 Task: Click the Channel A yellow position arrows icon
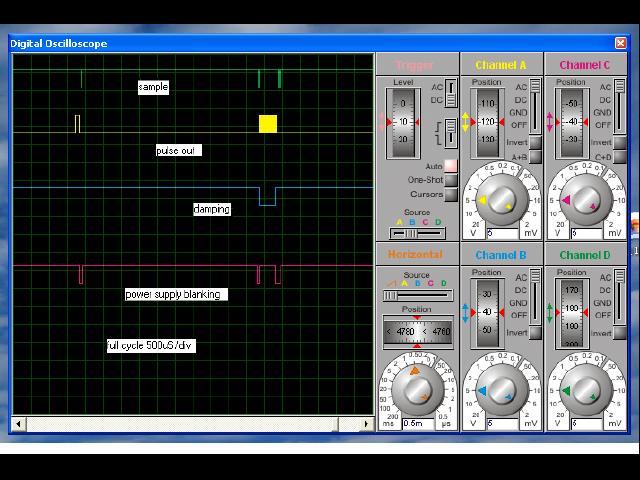465,122
